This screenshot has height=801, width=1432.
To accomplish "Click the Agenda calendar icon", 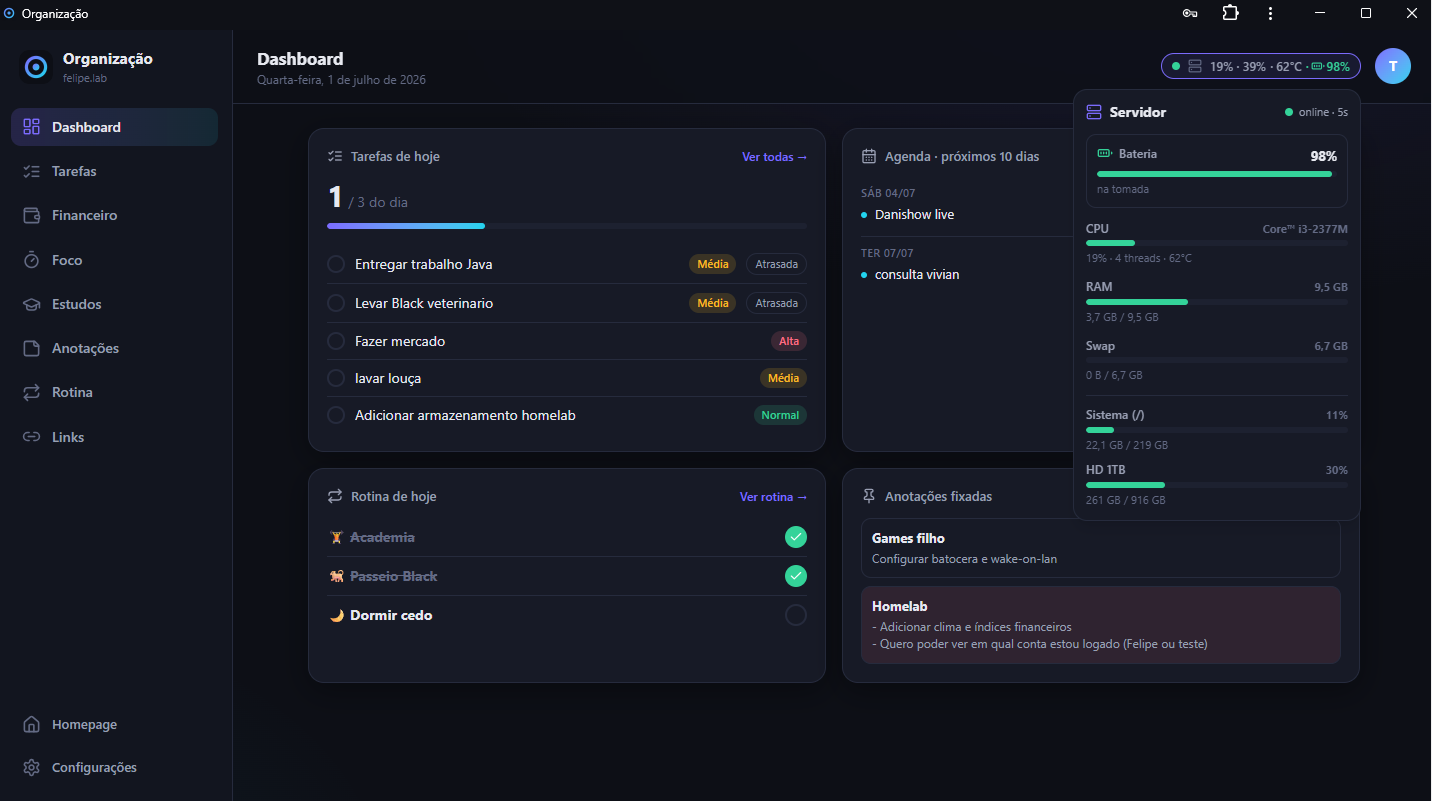I will pos(869,156).
